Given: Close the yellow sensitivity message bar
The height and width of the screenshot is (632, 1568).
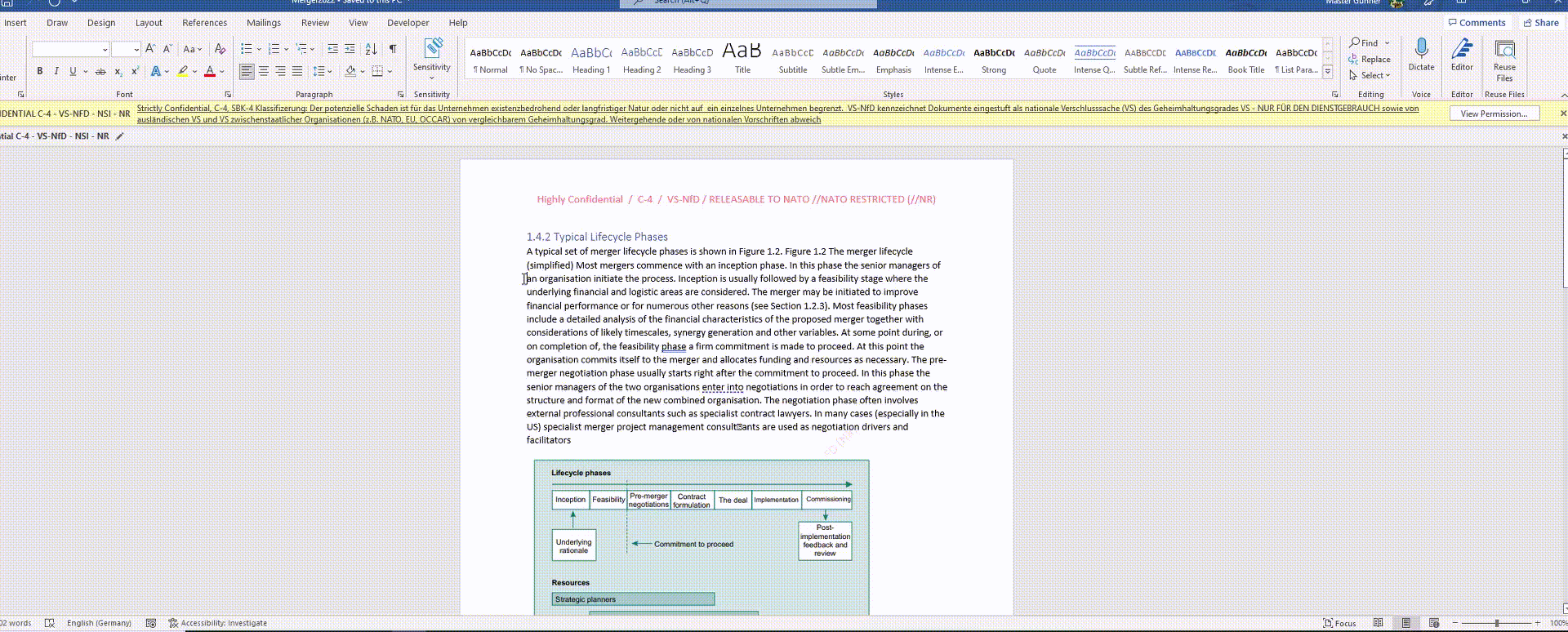Looking at the screenshot, I should click(x=1563, y=113).
